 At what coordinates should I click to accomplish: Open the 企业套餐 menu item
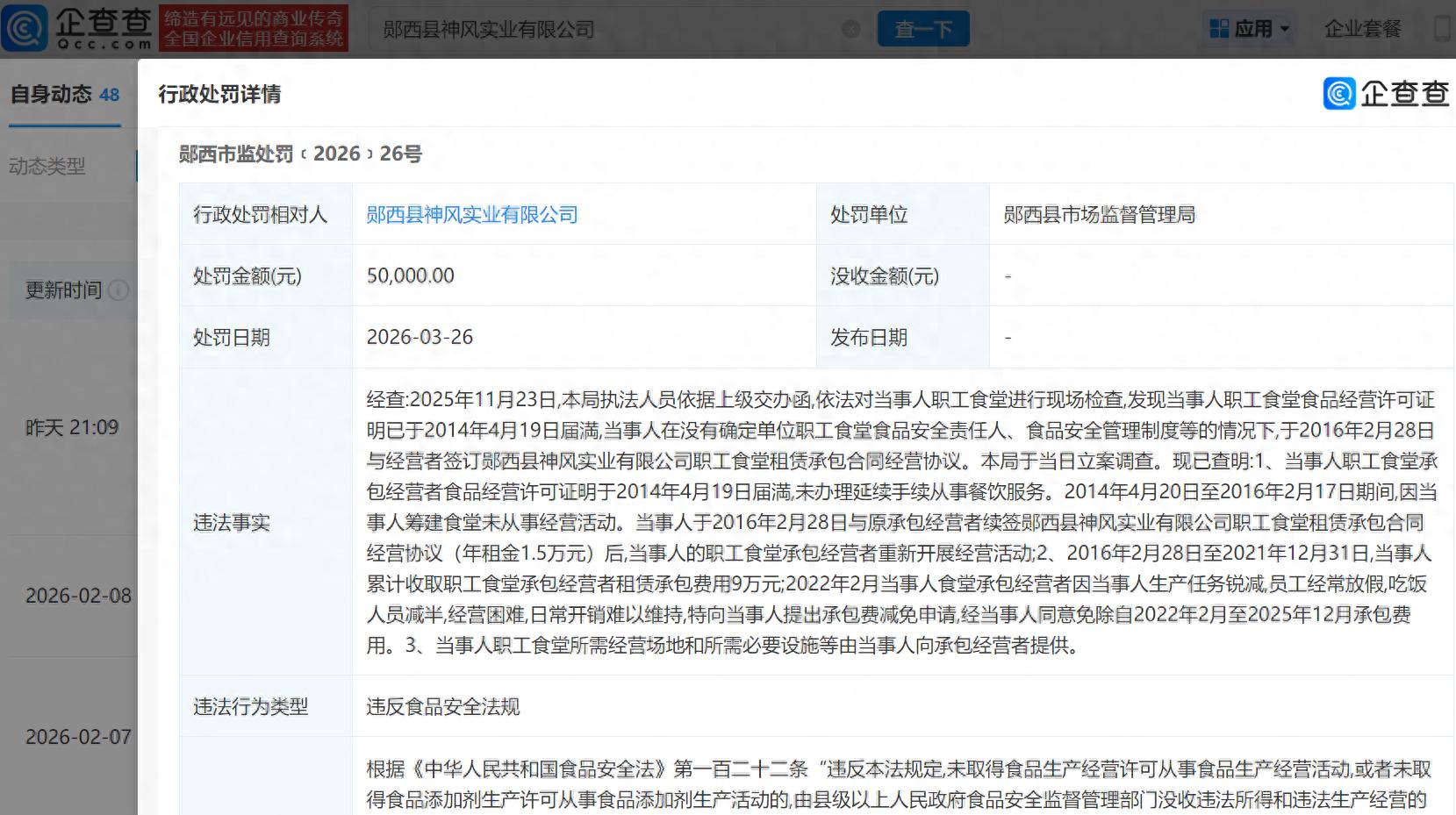[x=1362, y=29]
